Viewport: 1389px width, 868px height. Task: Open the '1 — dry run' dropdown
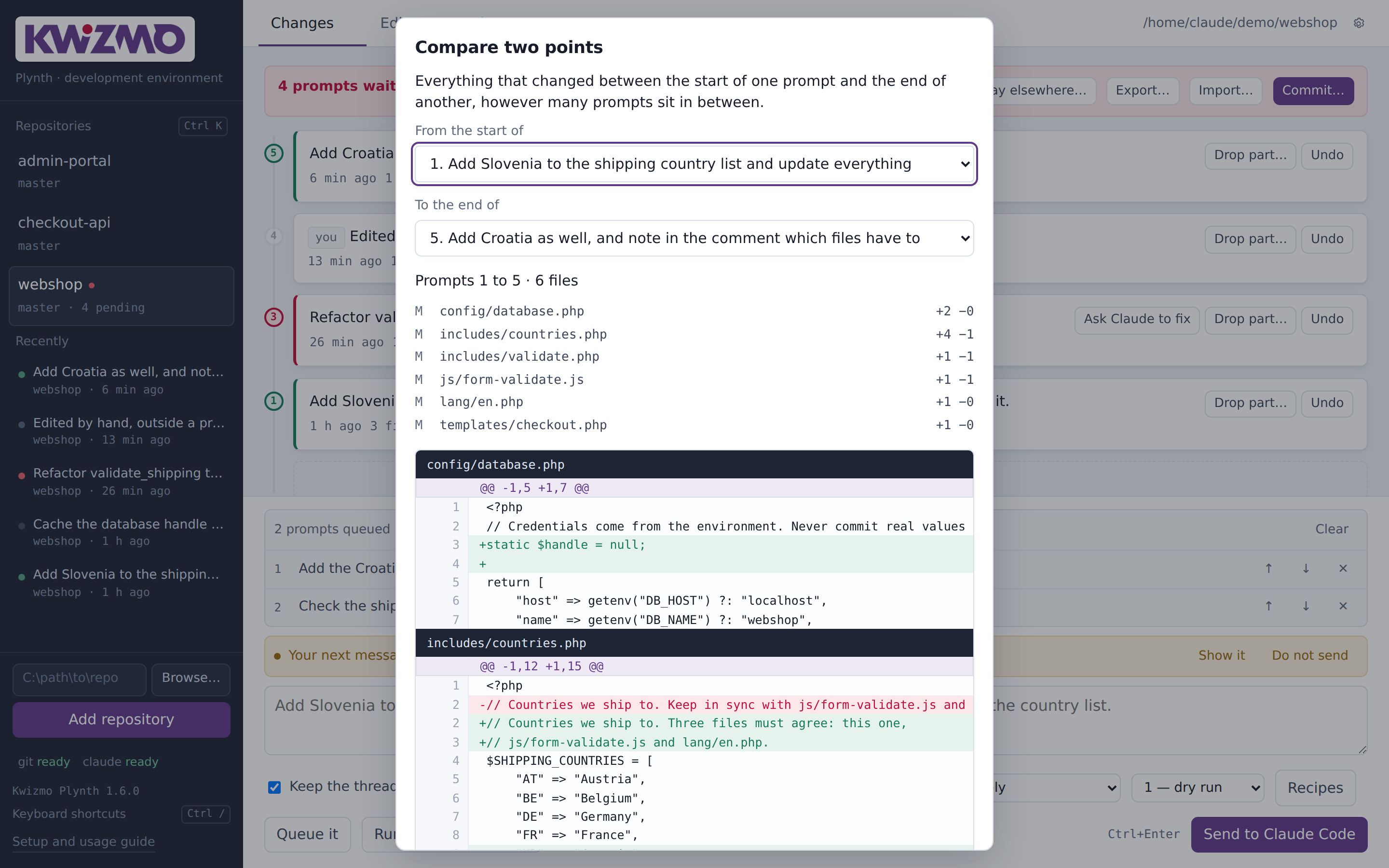click(1198, 787)
